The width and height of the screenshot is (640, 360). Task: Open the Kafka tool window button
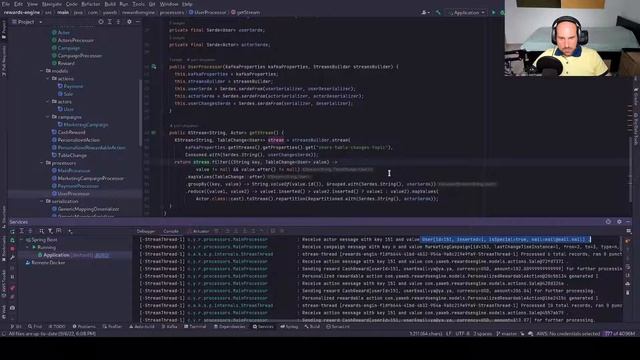coord(169,327)
